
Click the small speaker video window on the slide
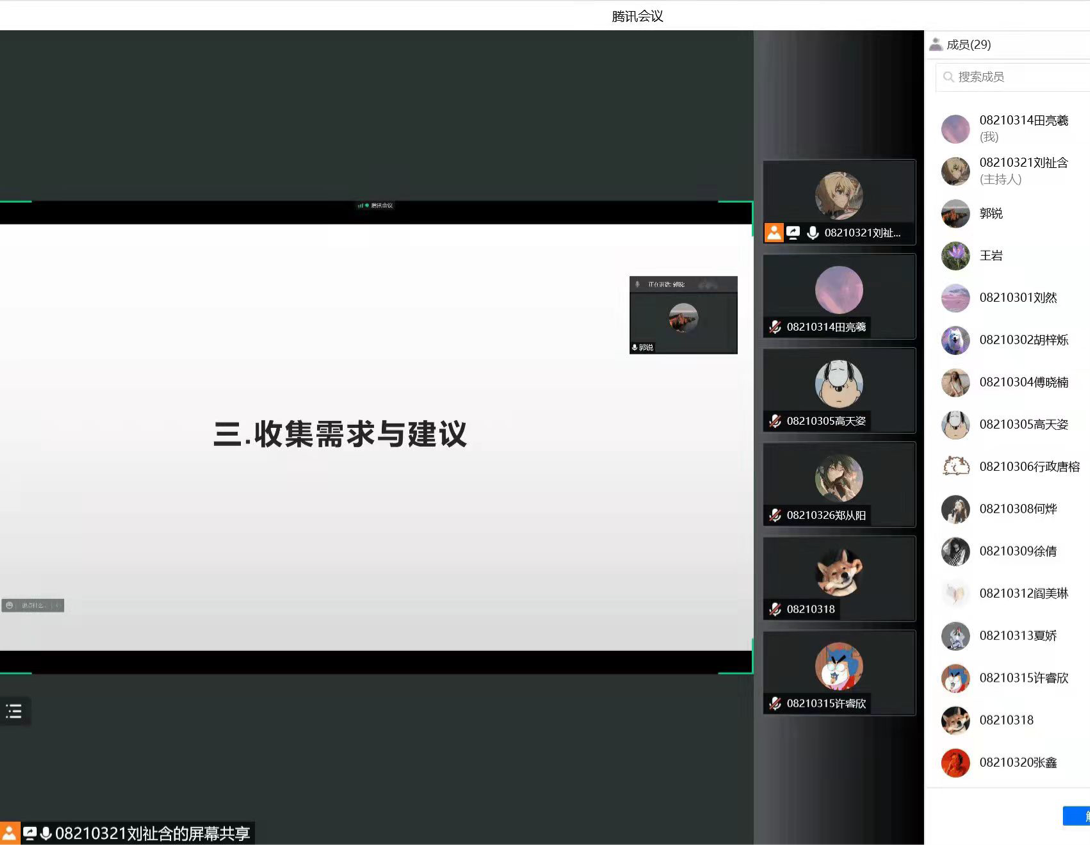(683, 316)
